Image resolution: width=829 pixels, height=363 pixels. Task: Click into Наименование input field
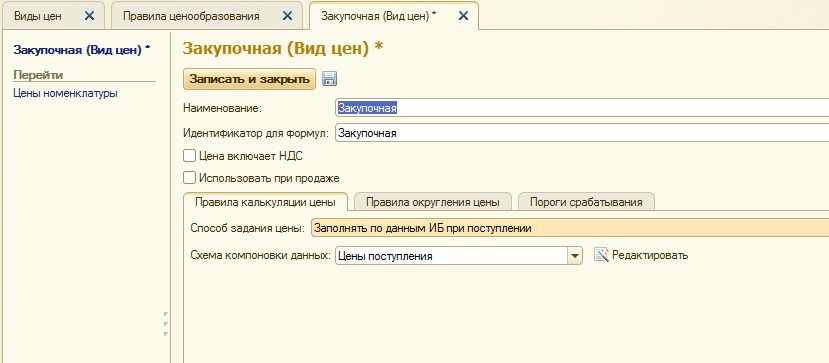pos(582,108)
